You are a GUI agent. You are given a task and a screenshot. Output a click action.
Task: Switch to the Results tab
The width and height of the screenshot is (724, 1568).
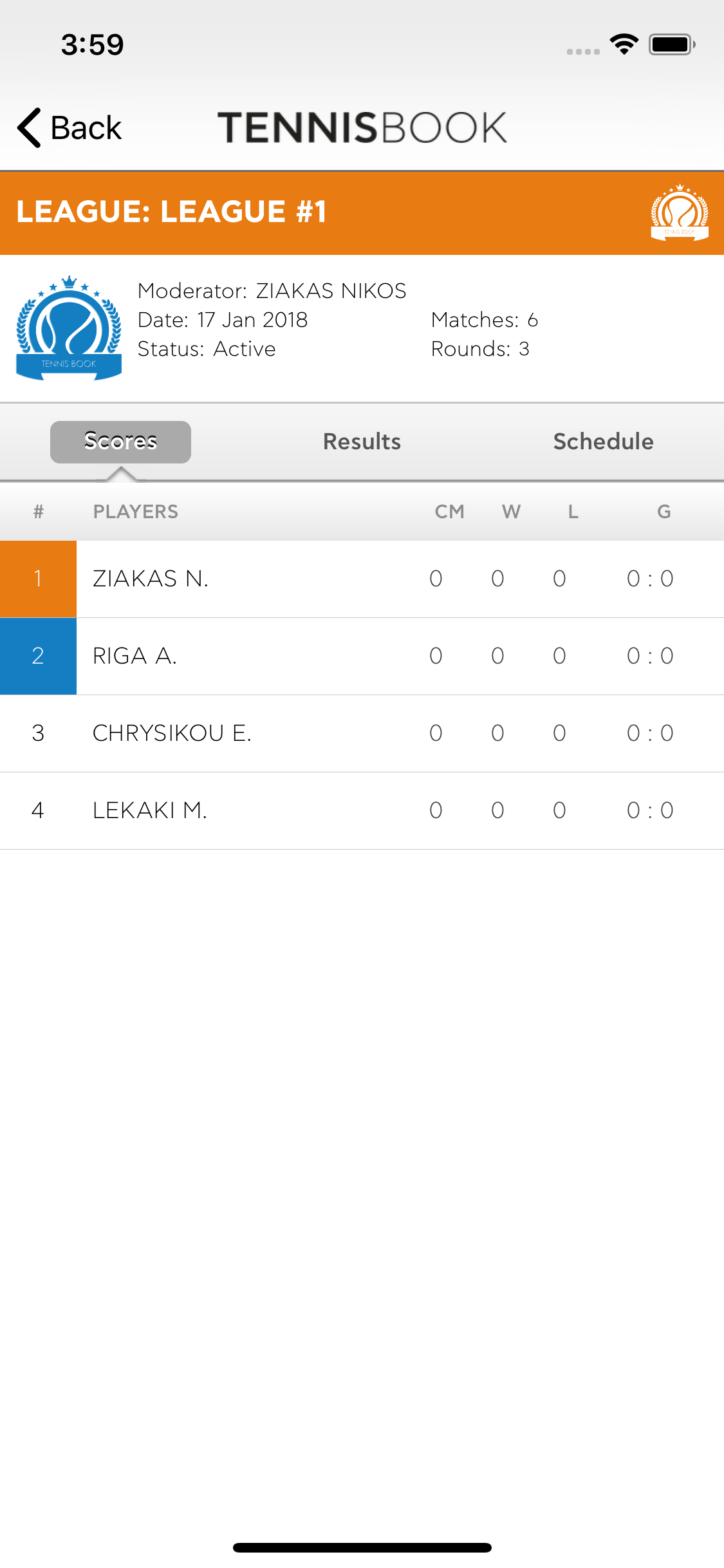pos(362,442)
